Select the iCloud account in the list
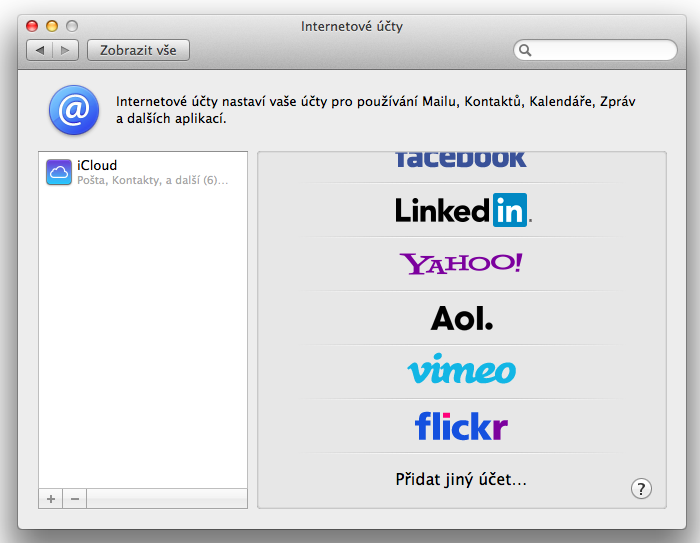The height and width of the screenshot is (543, 700). click(143, 172)
